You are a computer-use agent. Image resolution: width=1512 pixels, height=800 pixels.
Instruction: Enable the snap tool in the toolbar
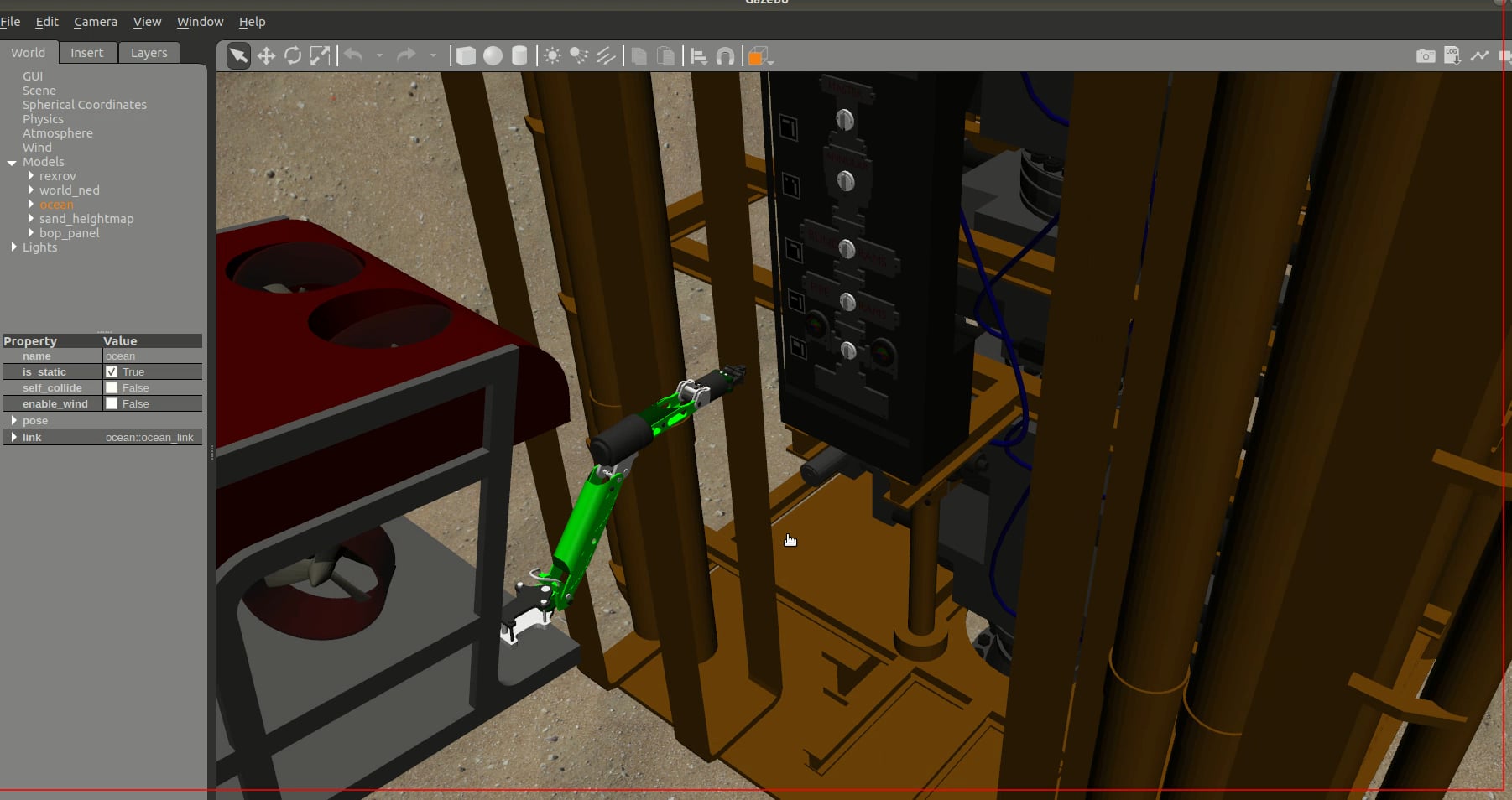click(725, 55)
